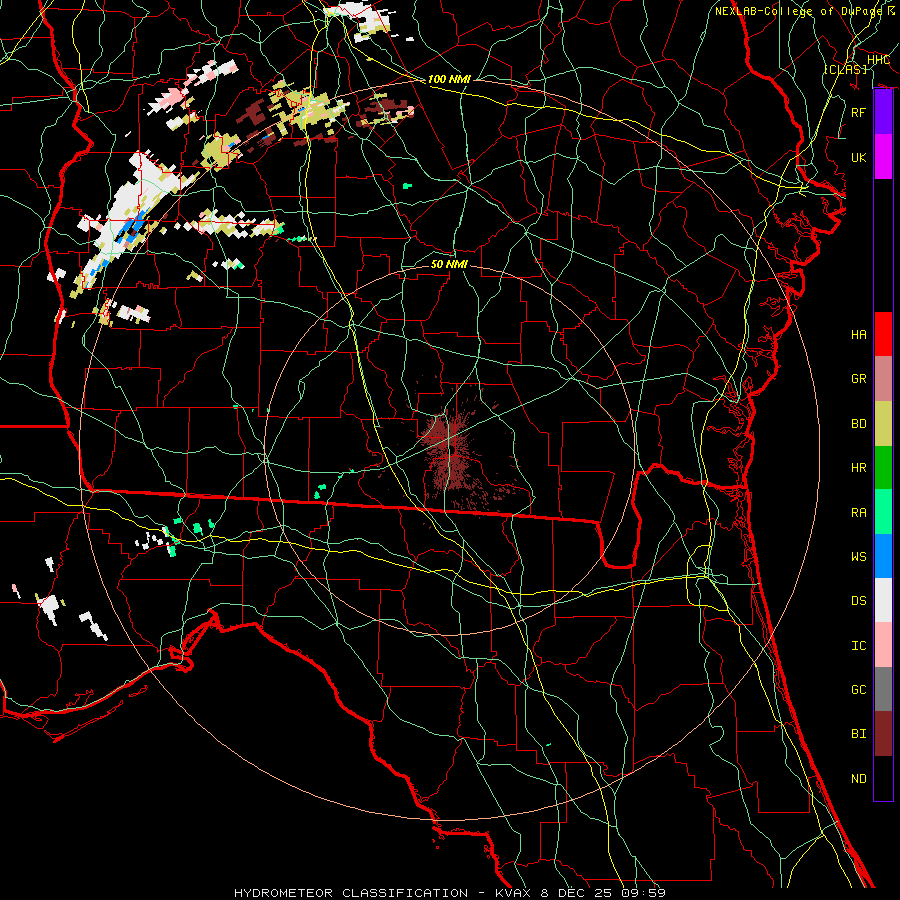
Task: Click the UK legend label
Action: point(859,157)
